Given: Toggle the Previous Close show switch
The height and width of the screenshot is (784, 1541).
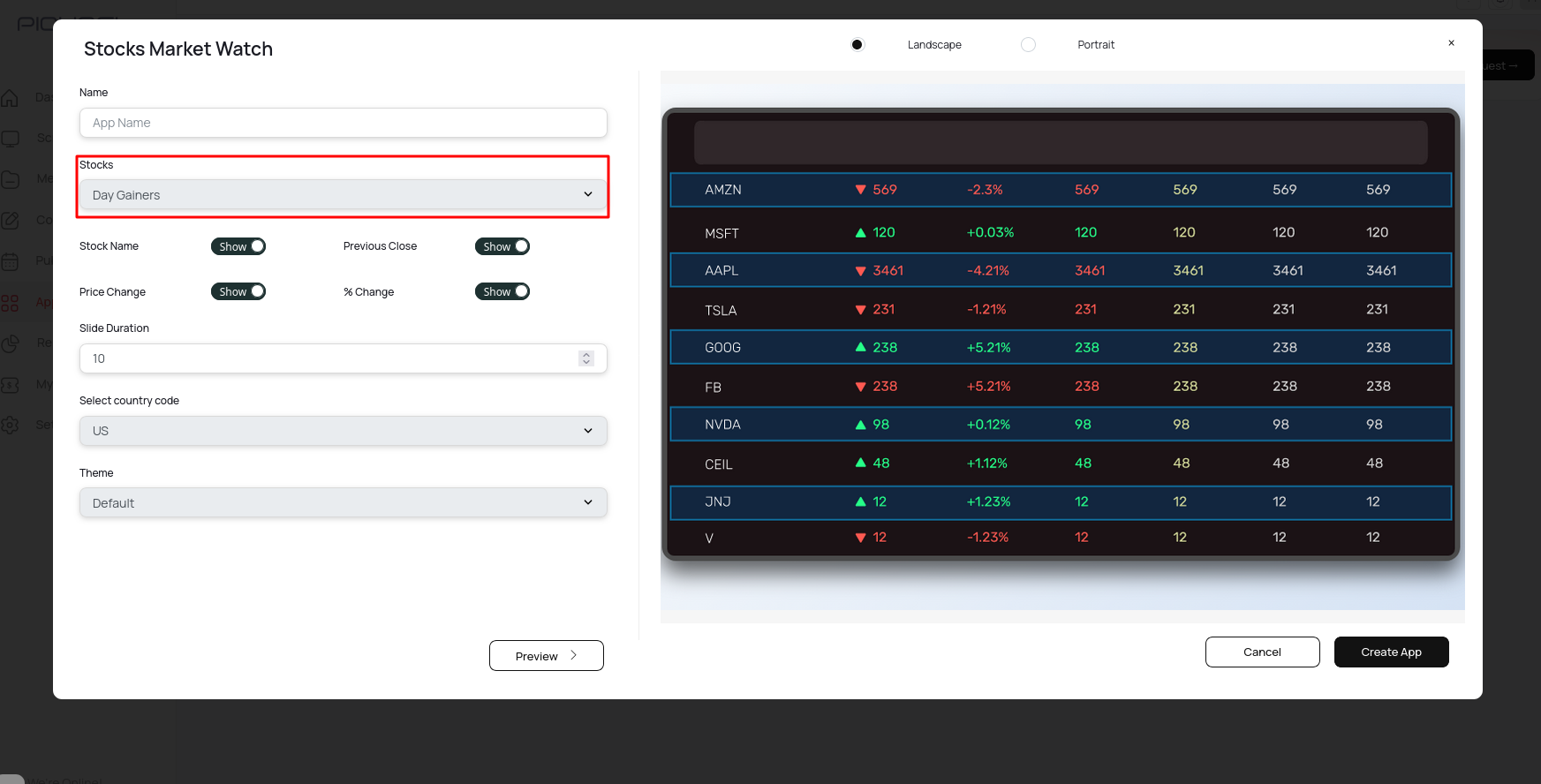Looking at the screenshot, I should (x=502, y=246).
